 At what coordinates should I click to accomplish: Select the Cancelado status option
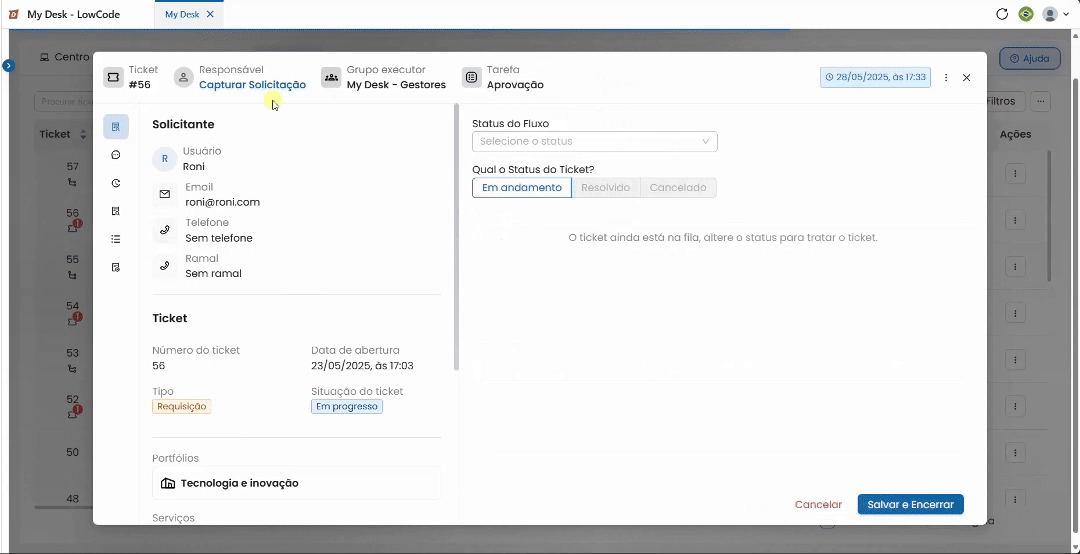(678, 187)
